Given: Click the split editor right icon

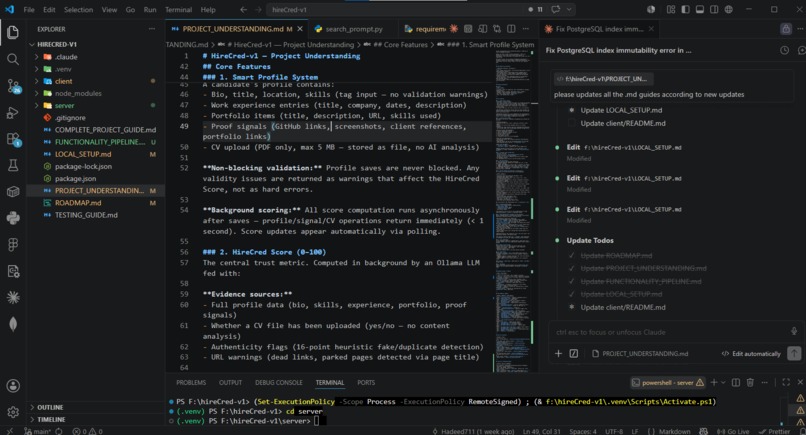Looking at the screenshot, I should (511, 29).
